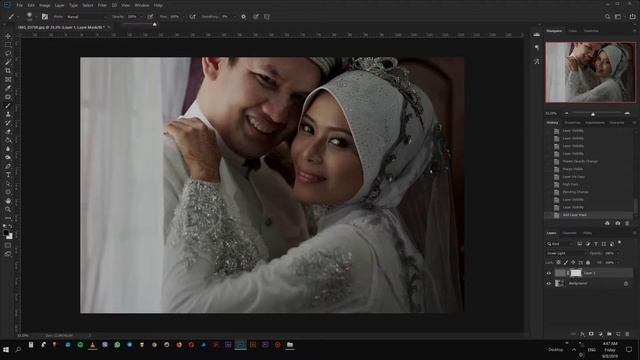640x360 pixels.
Task: Open the Window menu
Action: point(142,5)
